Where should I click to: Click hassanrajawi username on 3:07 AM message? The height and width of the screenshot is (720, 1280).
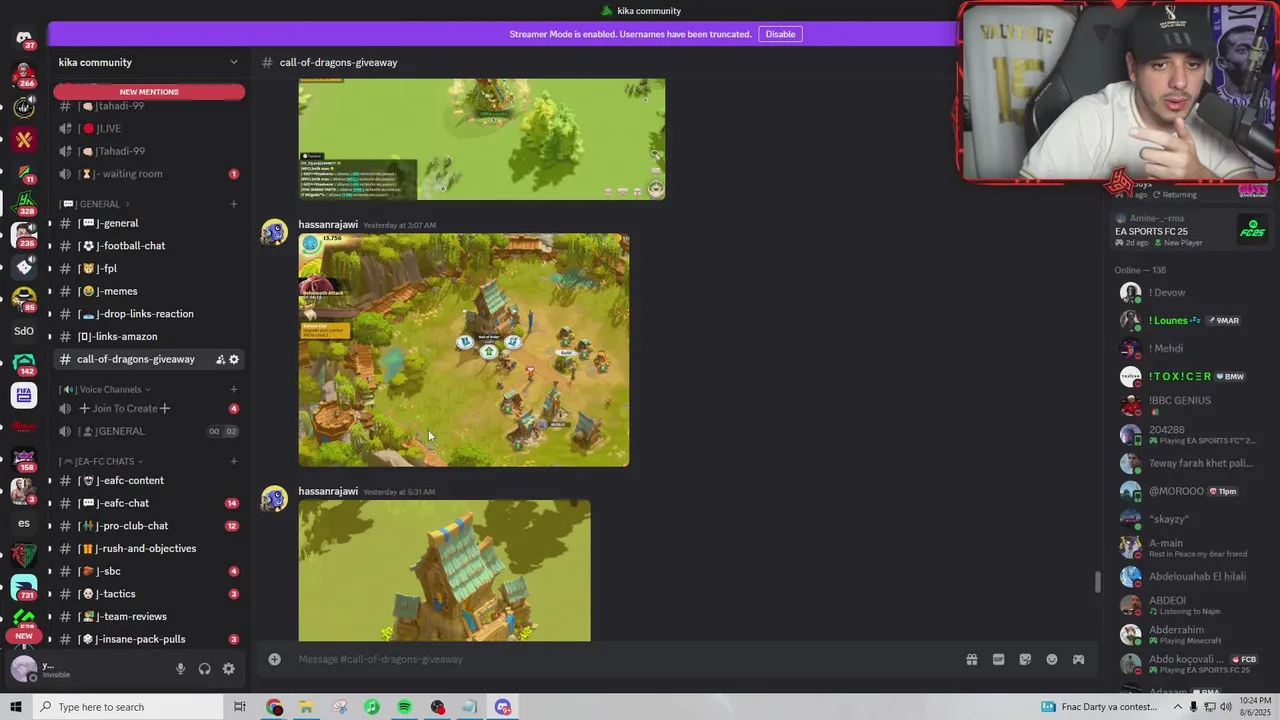328,225
